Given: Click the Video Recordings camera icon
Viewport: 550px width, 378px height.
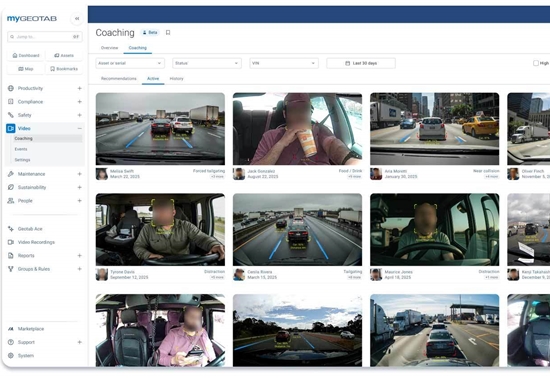Looking at the screenshot, I should 11,242.
